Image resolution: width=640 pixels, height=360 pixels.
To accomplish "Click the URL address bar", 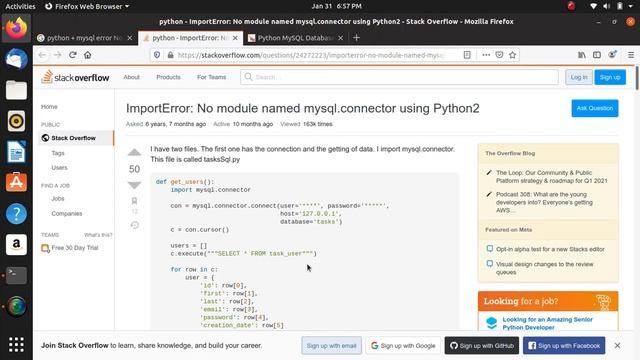I will click(311, 55).
